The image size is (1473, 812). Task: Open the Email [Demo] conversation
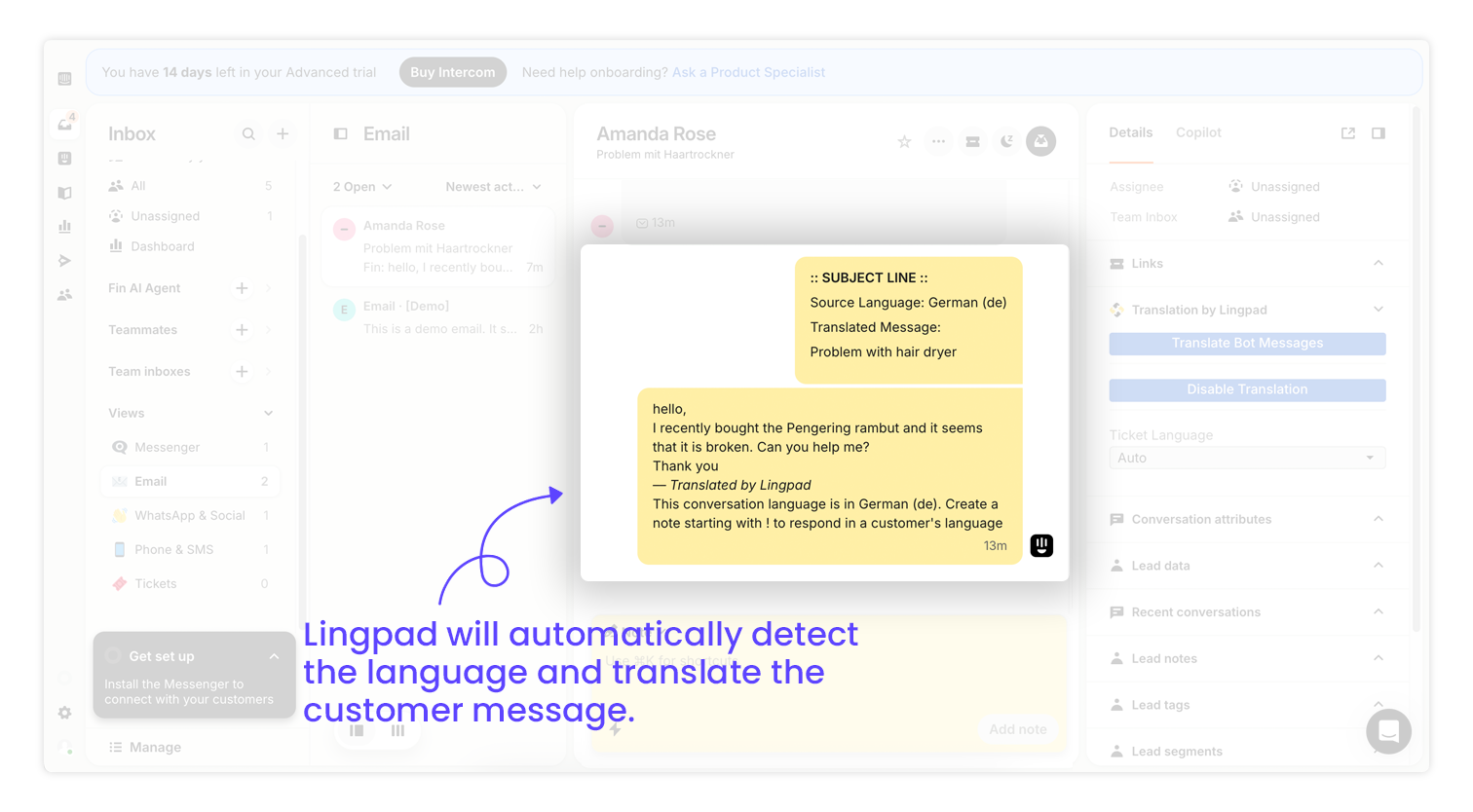(438, 317)
